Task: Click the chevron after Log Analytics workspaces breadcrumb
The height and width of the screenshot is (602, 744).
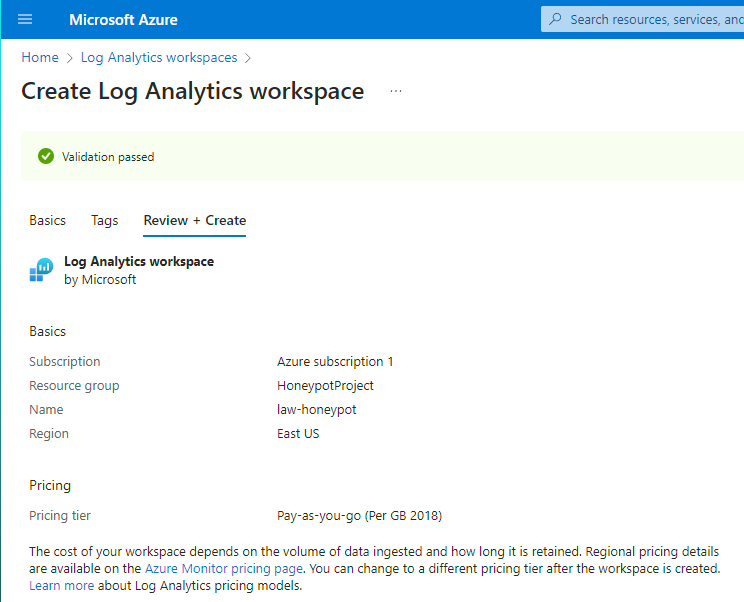Action: pyautogui.click(x=248, y=58)
